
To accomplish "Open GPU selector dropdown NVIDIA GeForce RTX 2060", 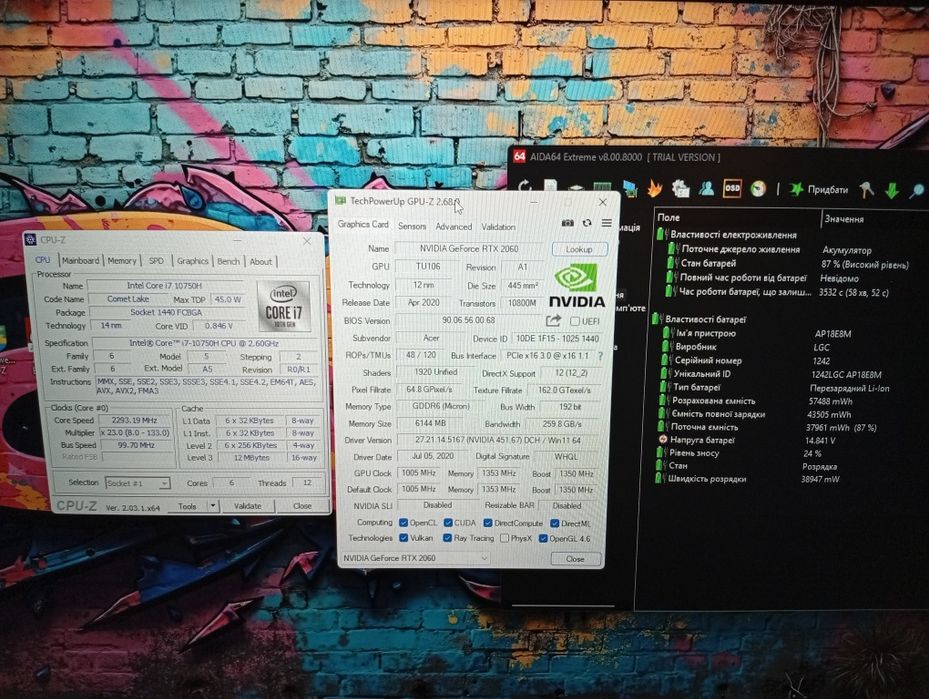I will click(415, 558).
